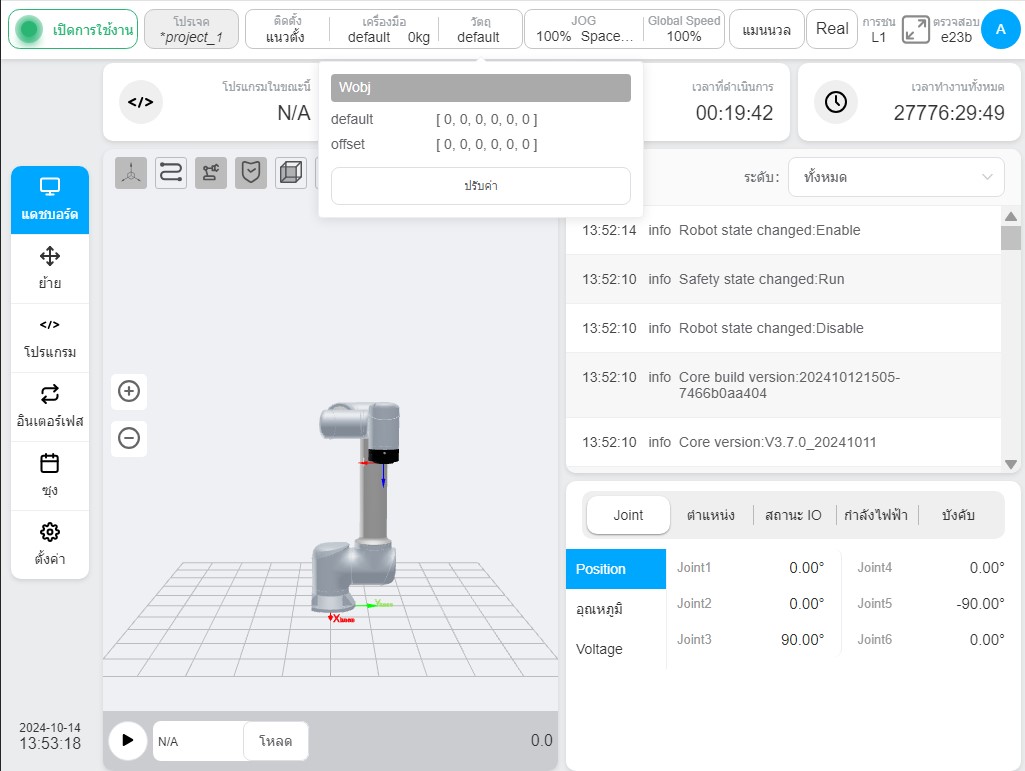The width and height of the screenshot is (1025, 771).
Task: Click the log scrollbar thumb
Action: point(1011,238)
